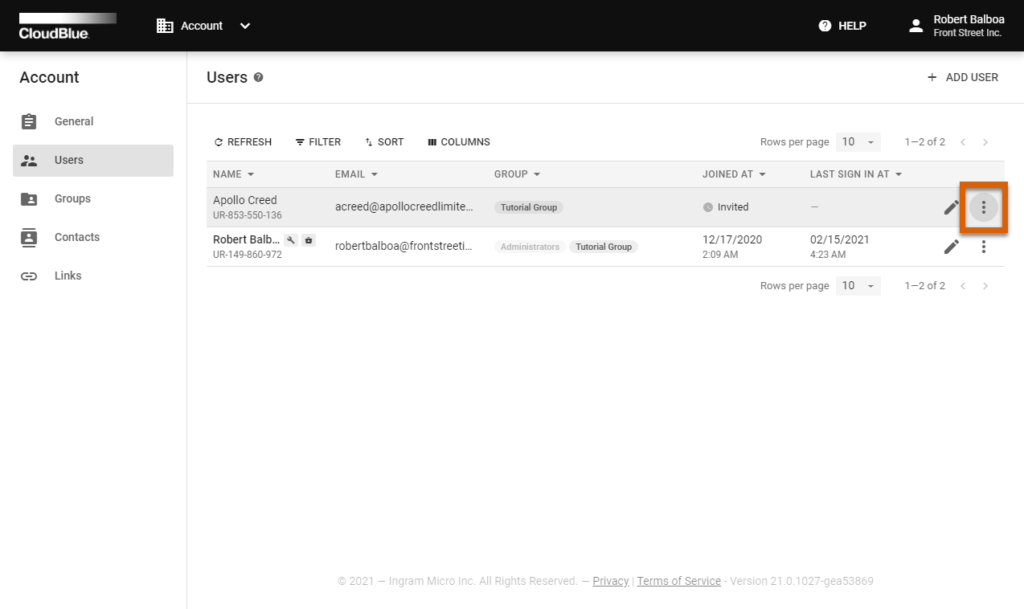Open the Columns selector
The height and width of the screenshot is (609, 1024).
coord(457,141)
